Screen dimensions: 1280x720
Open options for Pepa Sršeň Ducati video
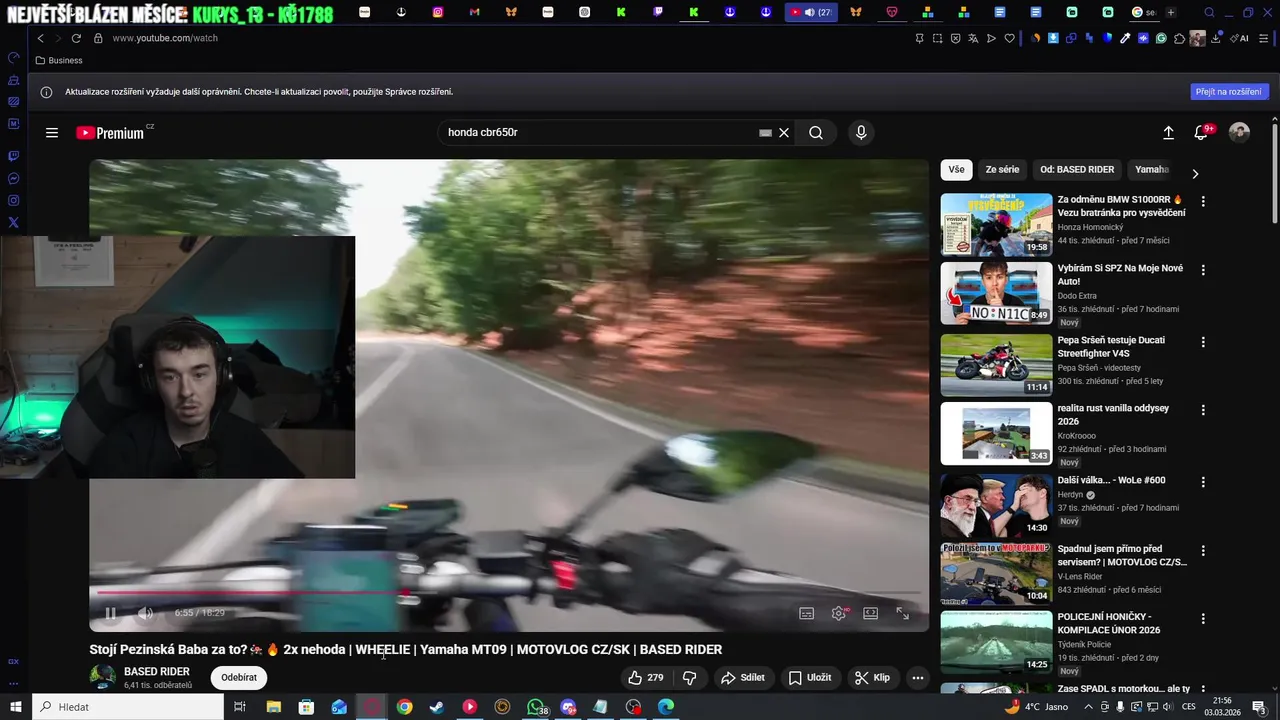coord(1203,342)
